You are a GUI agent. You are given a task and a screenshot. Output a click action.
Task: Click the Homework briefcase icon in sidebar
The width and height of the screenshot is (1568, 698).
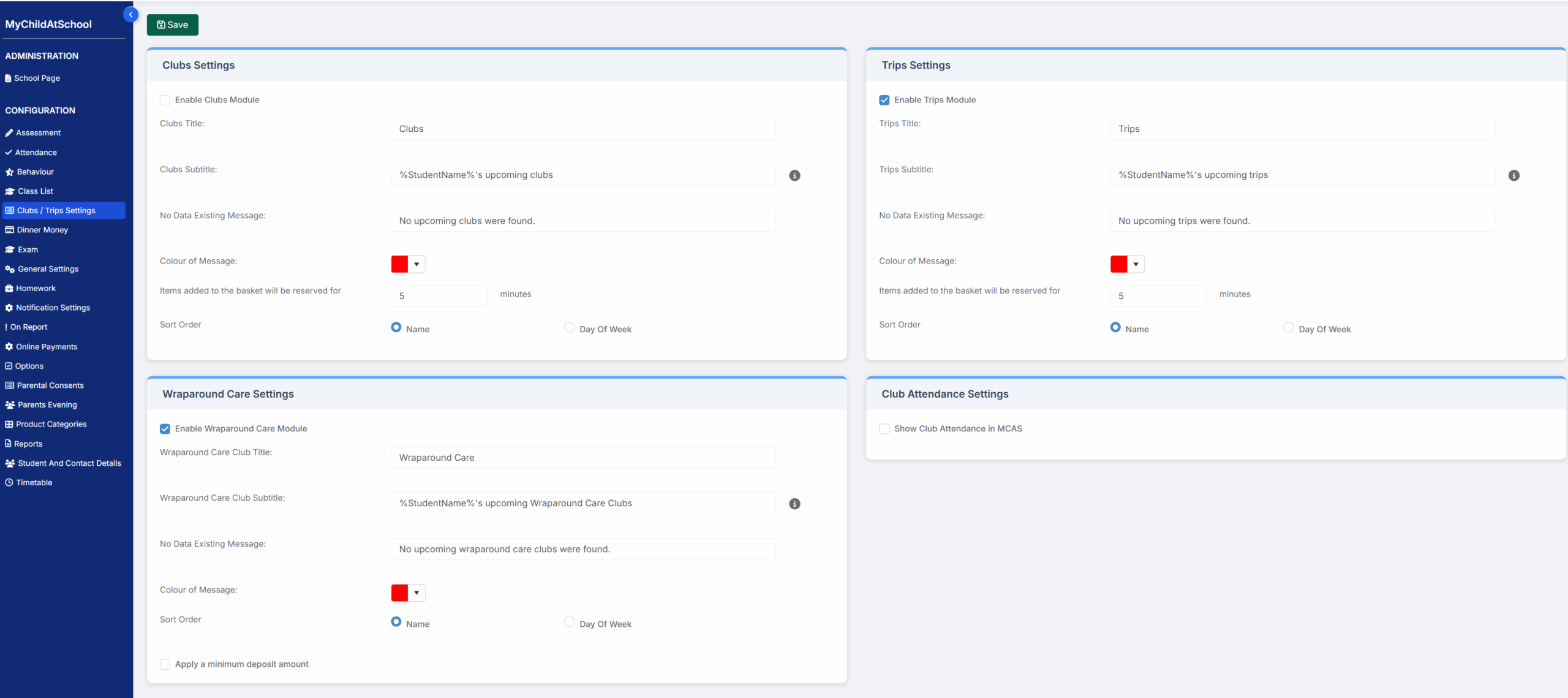[x=9, y=289]
